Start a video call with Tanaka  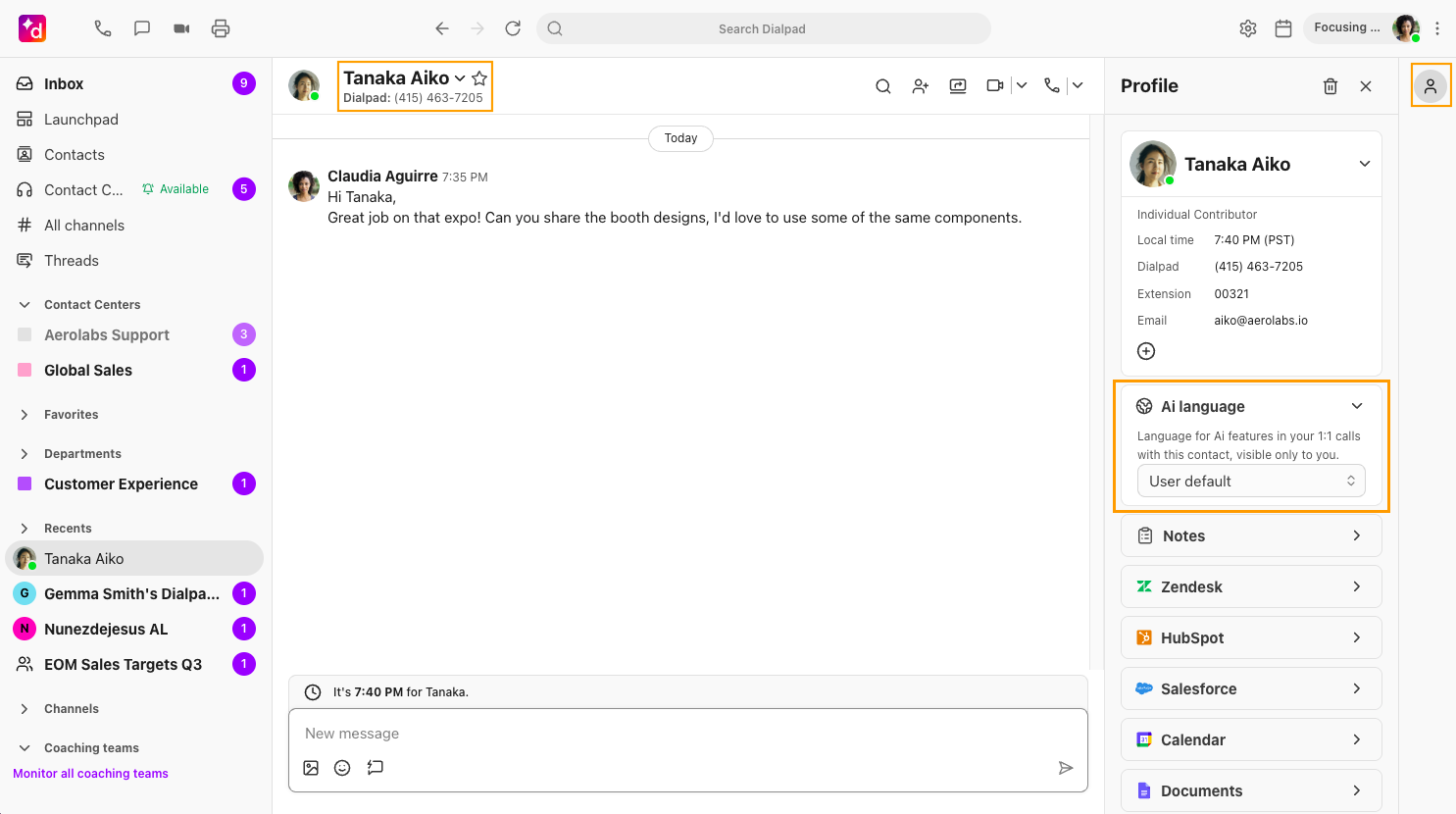click(995, 85)
